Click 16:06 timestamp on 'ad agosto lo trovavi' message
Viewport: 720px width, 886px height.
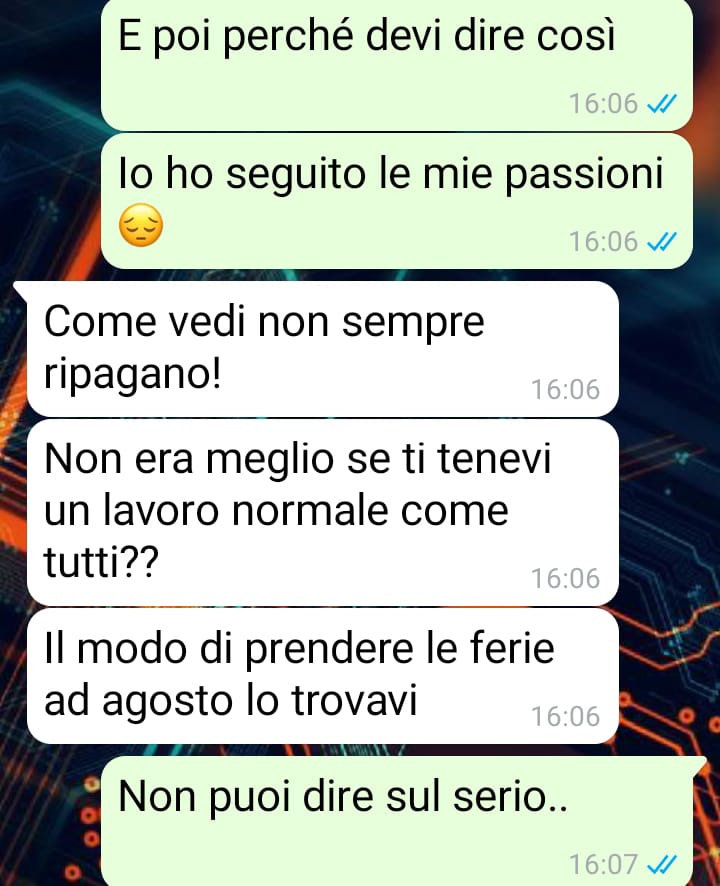(x=565, y=716)
